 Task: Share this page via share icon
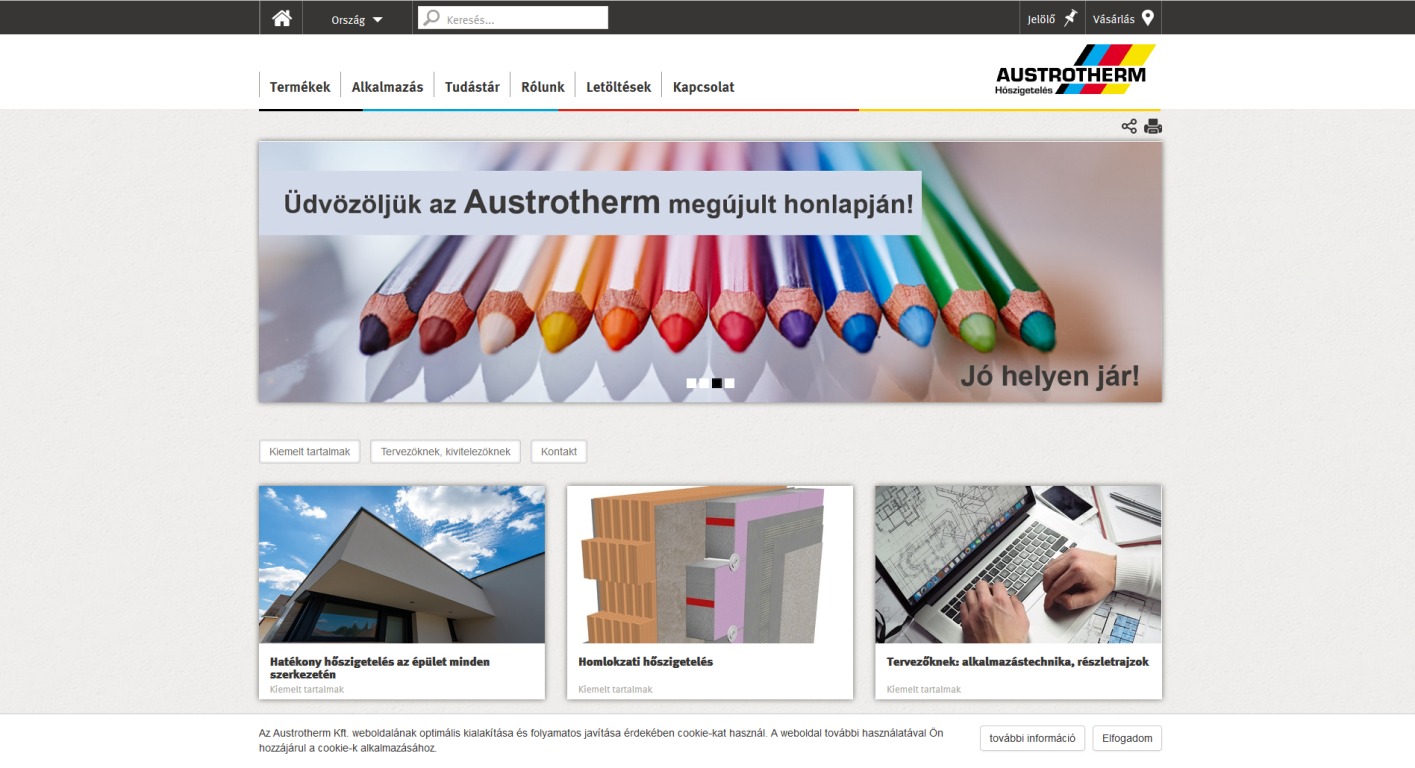[x=1129, y=126]
